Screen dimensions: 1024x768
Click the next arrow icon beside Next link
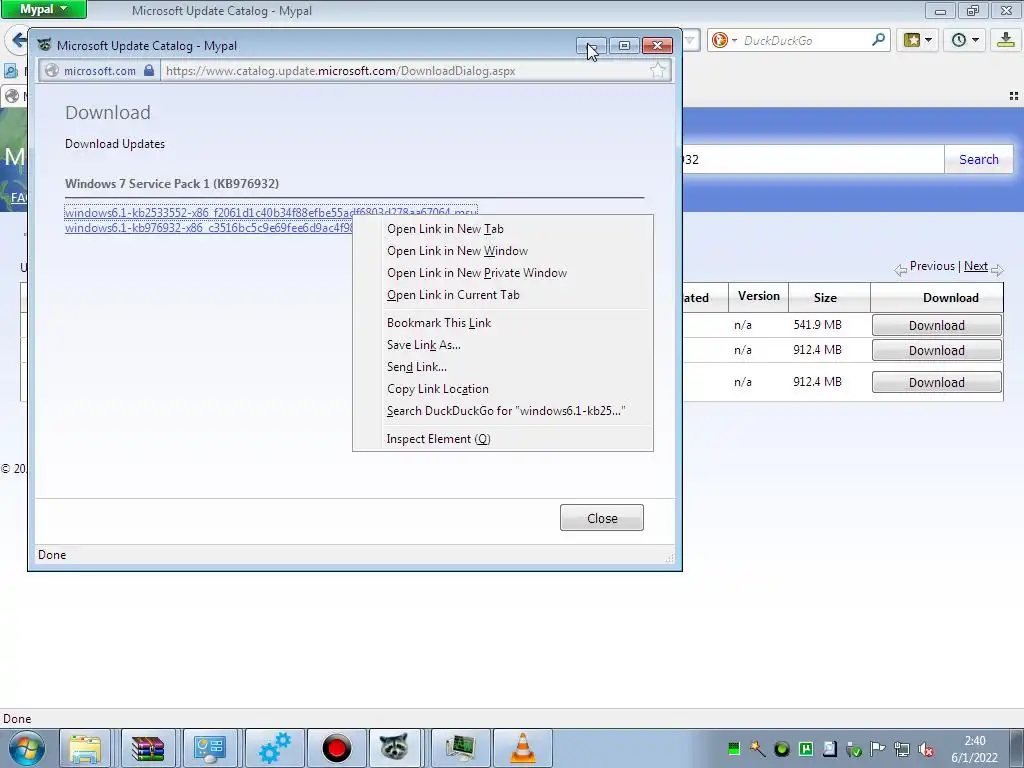pos(997,269)
